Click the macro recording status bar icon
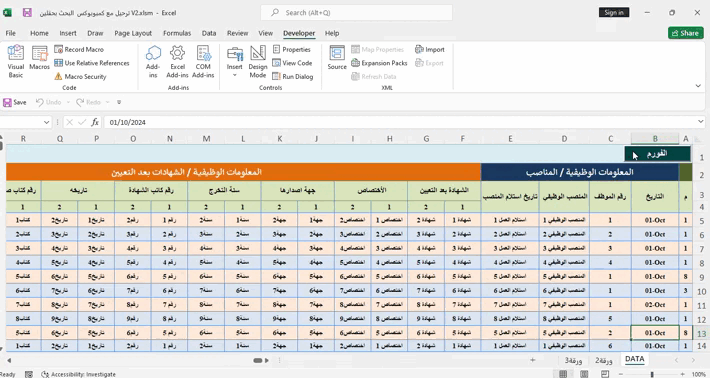 tap(29, 374)
